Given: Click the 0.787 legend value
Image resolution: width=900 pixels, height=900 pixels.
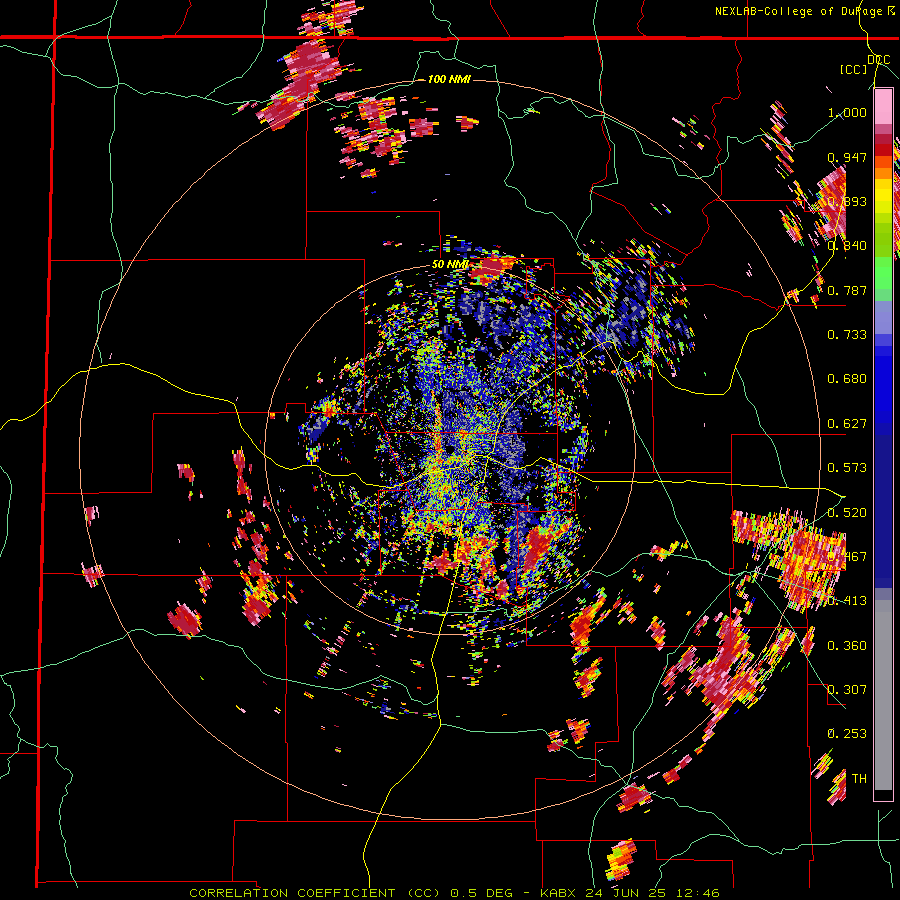Looking at the screenshot, I should (847, 290).
